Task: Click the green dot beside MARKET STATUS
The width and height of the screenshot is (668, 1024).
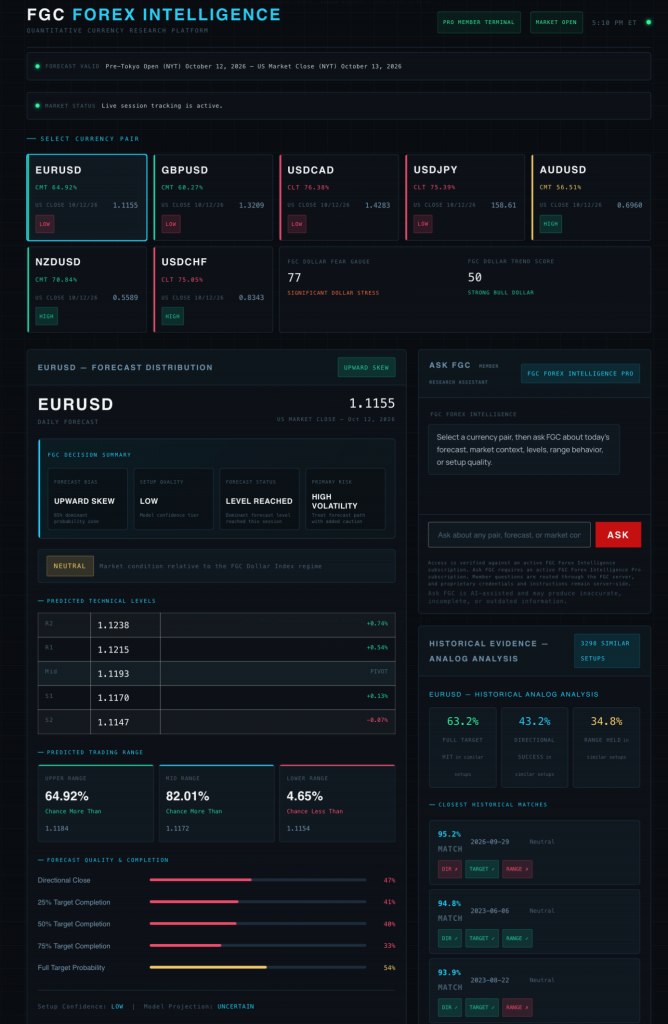Action: pyautogui.click(x=37, y=105)
